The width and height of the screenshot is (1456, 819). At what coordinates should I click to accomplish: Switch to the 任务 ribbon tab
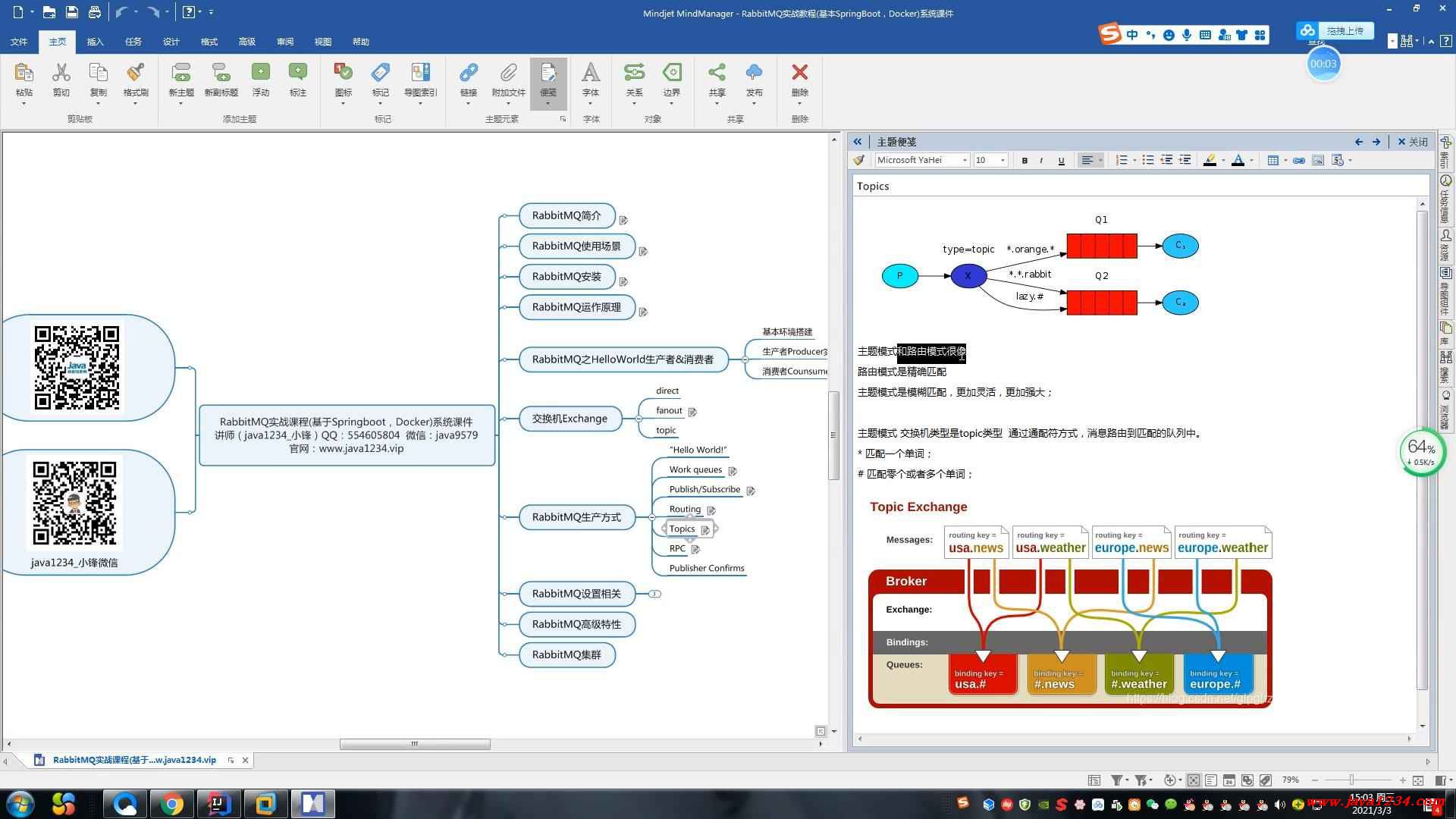point(133,42)
